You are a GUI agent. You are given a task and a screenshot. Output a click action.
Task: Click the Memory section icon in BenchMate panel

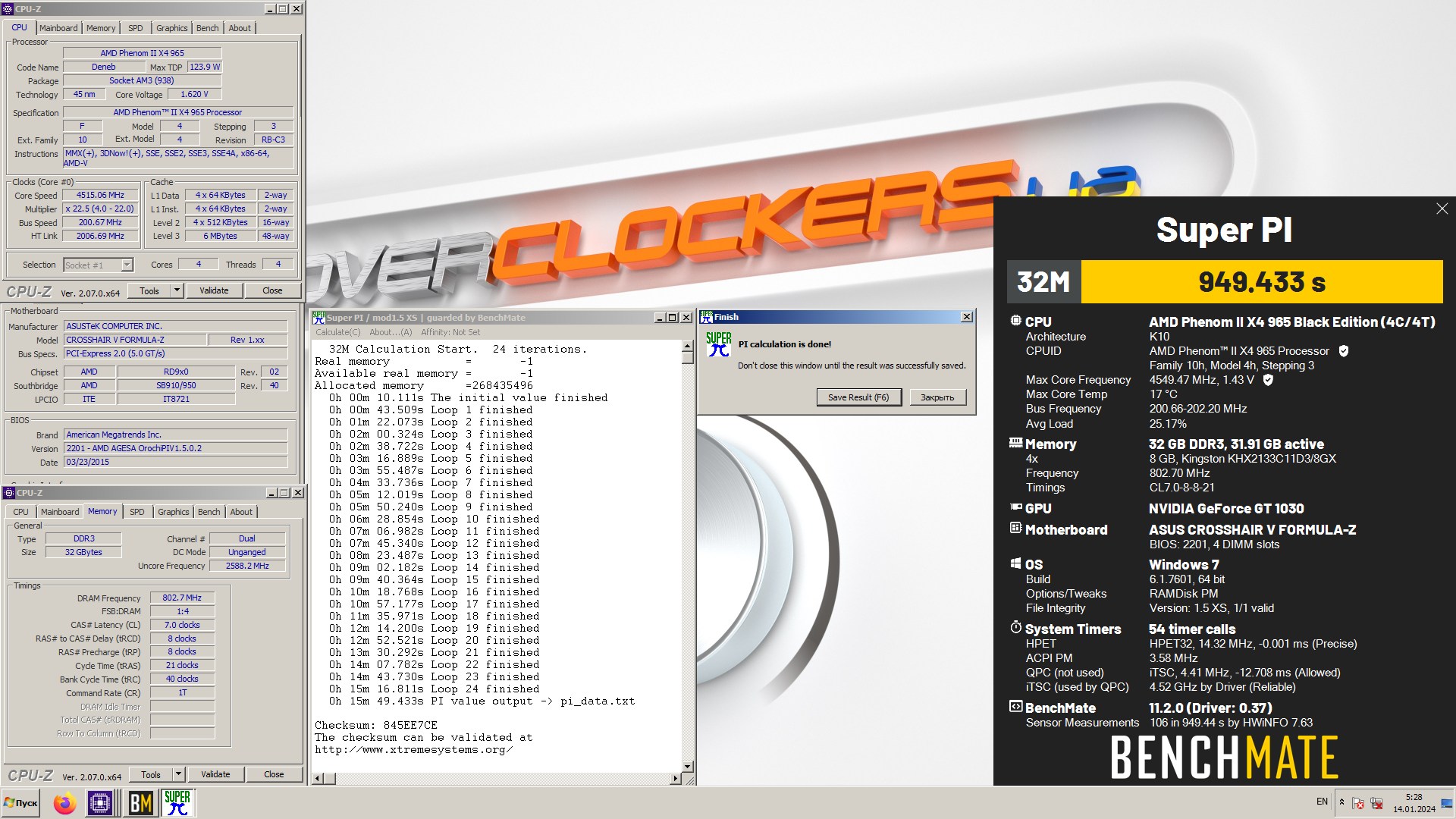[1015, 443]
